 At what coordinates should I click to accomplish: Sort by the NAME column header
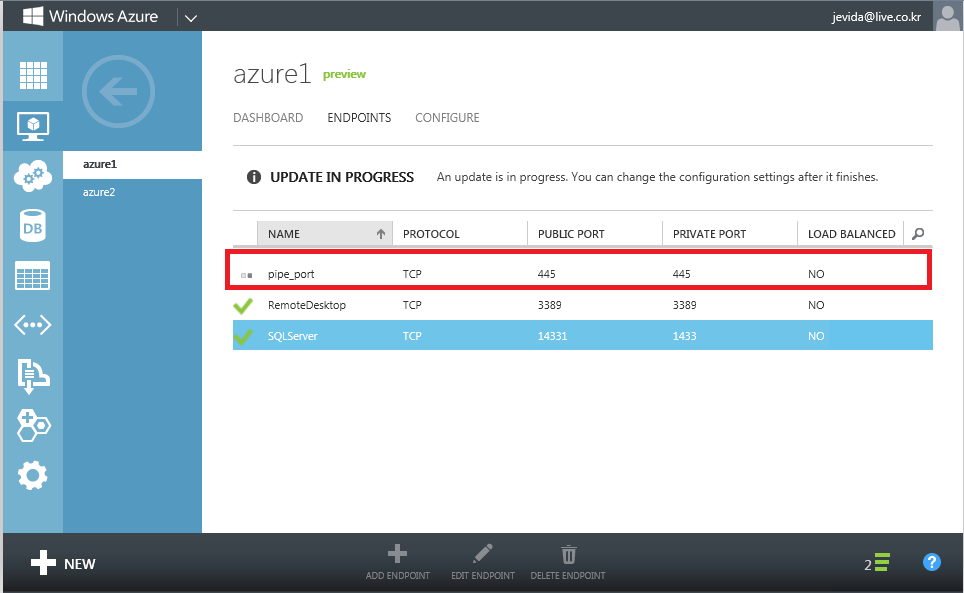[x=325, y=234]
